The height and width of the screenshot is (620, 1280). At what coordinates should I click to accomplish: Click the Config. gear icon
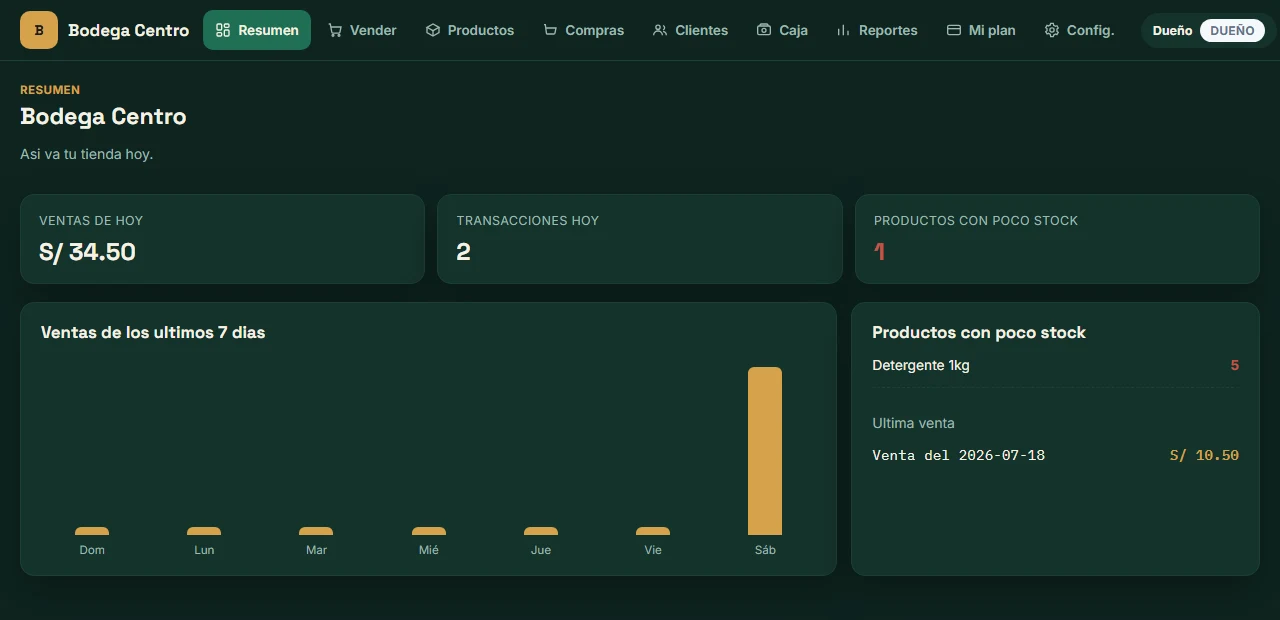click(x=1052, y=30)
